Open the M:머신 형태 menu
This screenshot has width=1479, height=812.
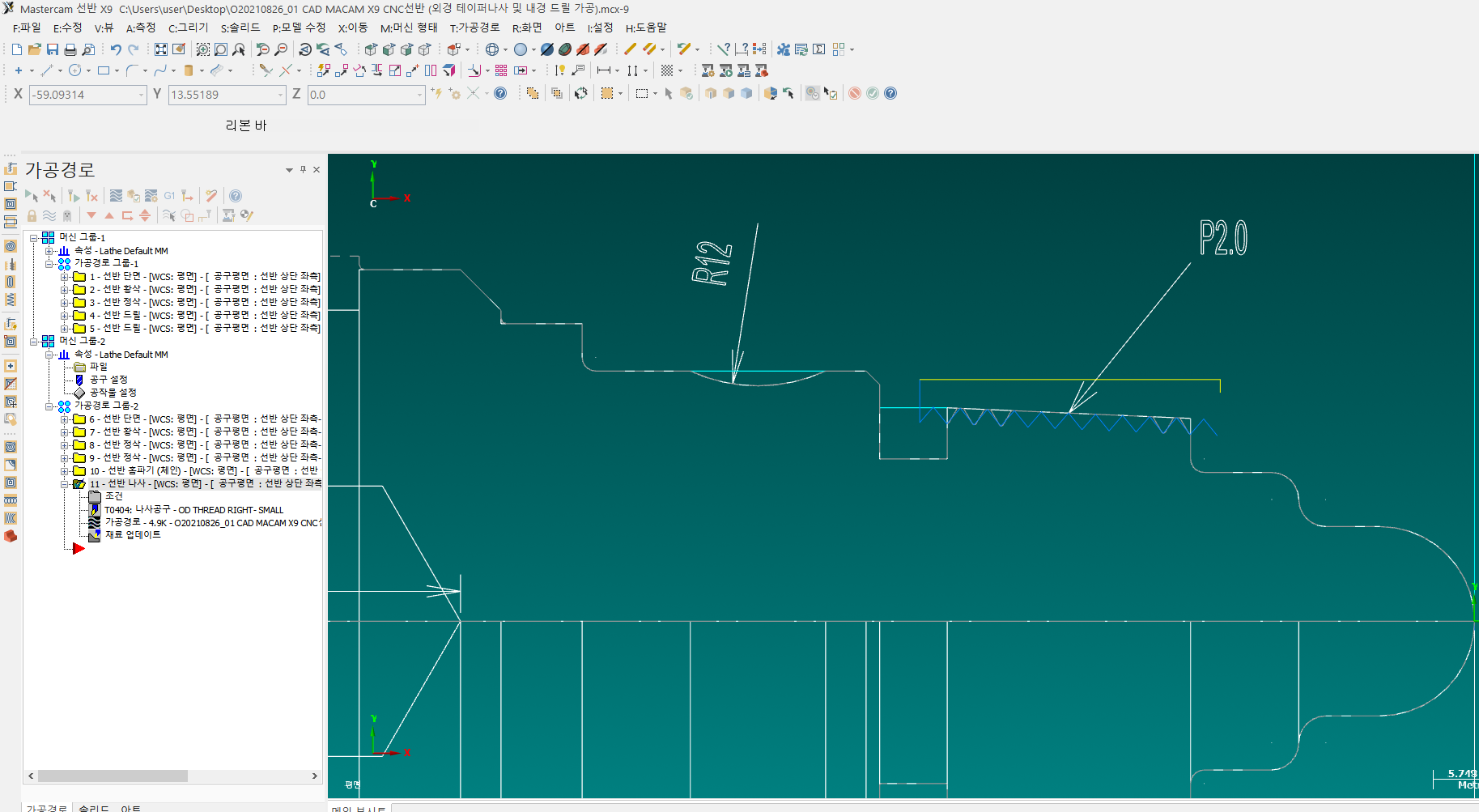click(x=409, y=28)
